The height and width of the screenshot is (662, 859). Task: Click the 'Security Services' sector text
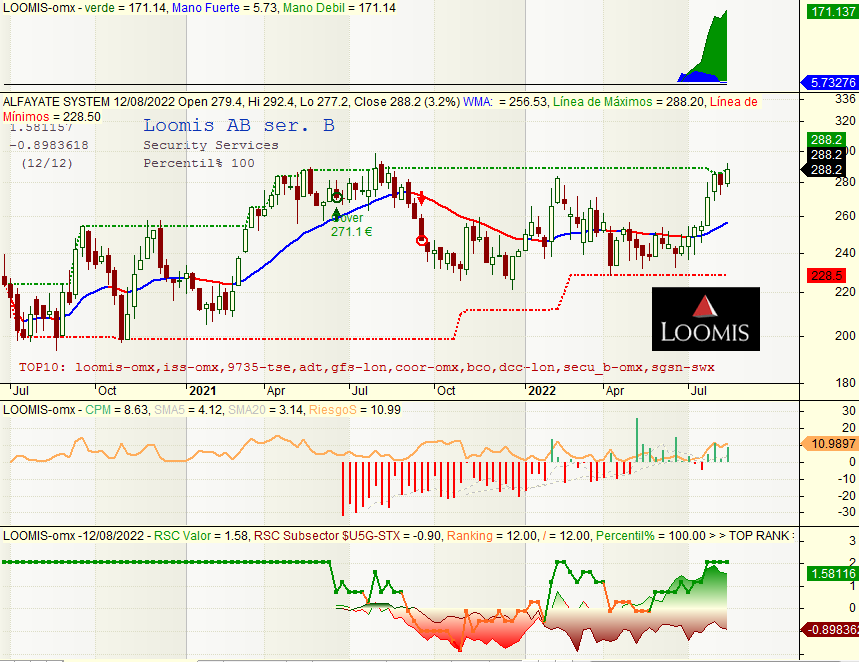[211, 145]
